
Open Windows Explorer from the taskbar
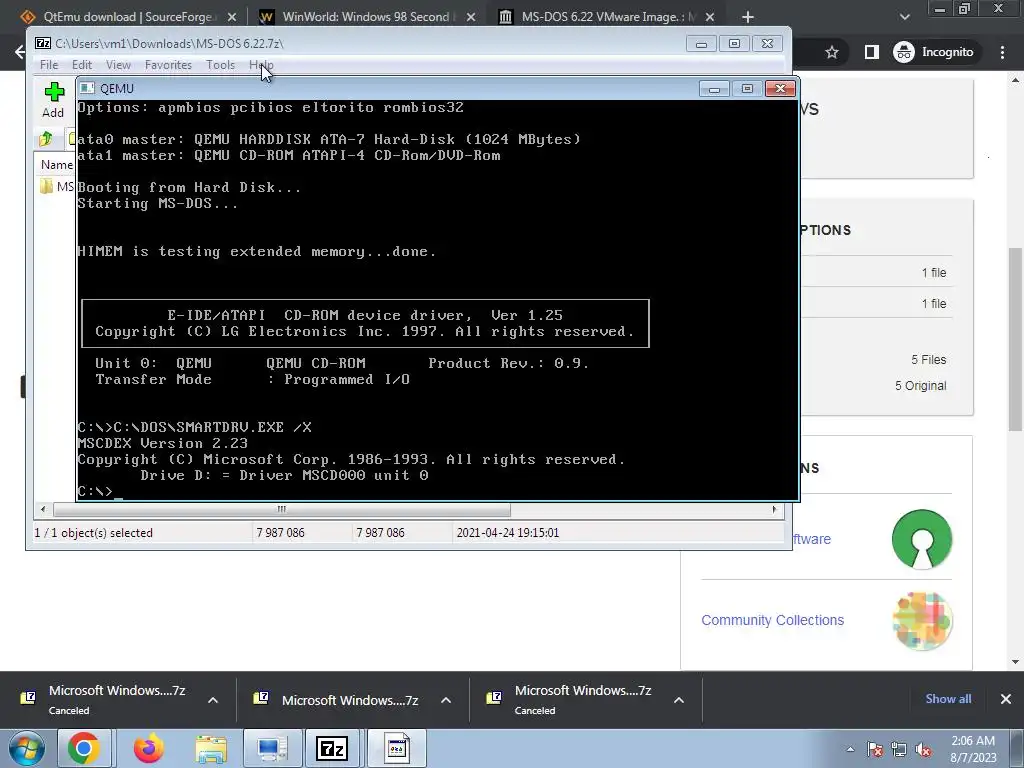pyautogui.click(x=211, y=748)
